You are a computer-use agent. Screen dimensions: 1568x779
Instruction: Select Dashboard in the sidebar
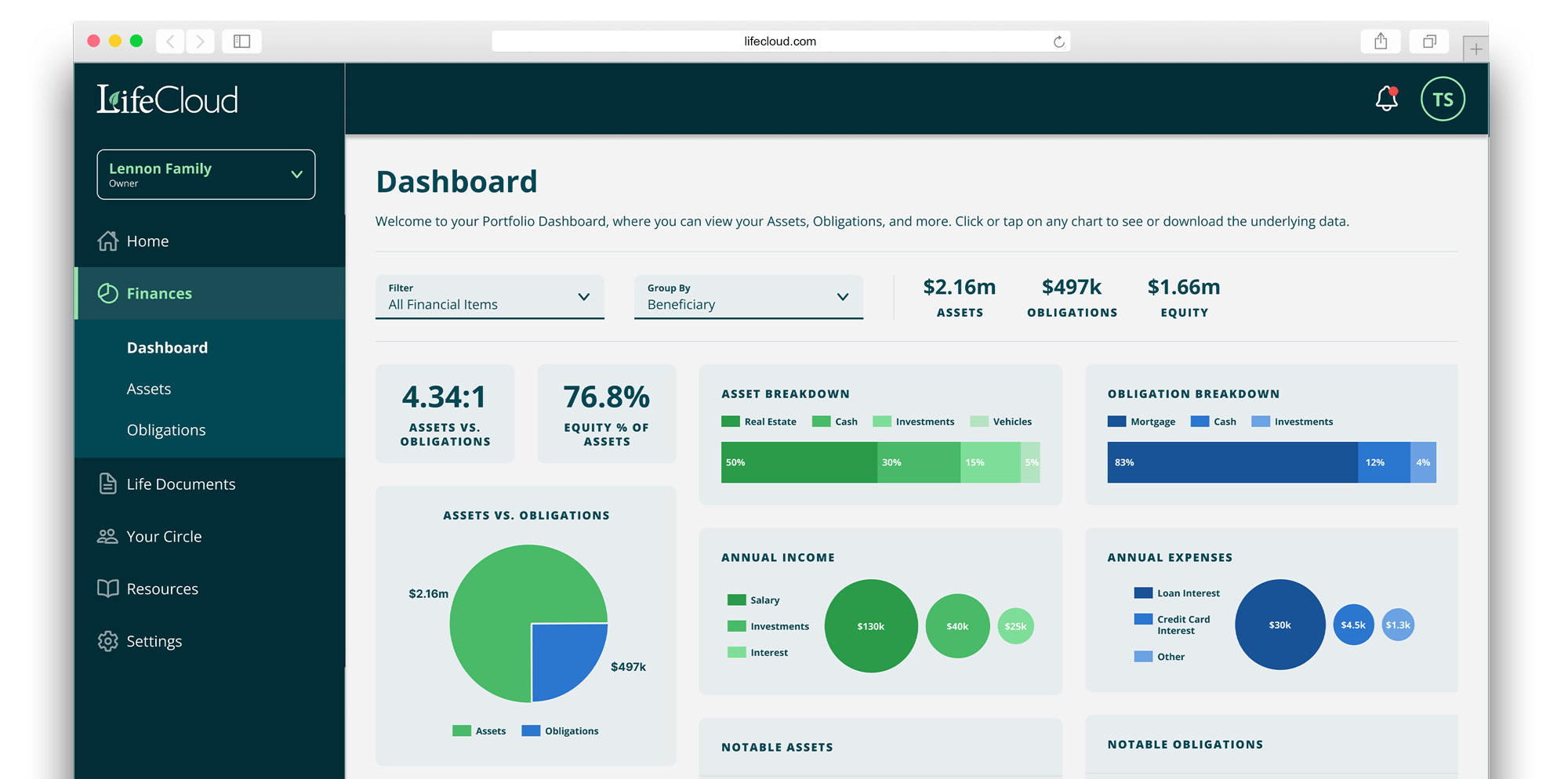pyautogui.click(x=167, y=347)
